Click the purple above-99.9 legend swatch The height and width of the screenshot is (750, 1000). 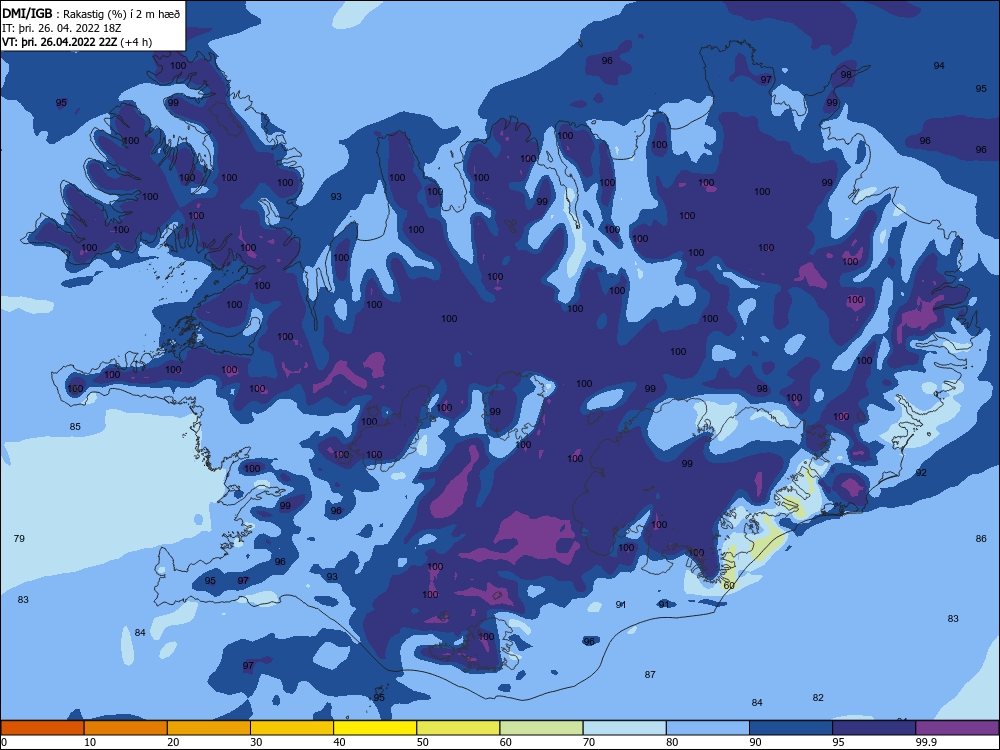pos(957,728)
